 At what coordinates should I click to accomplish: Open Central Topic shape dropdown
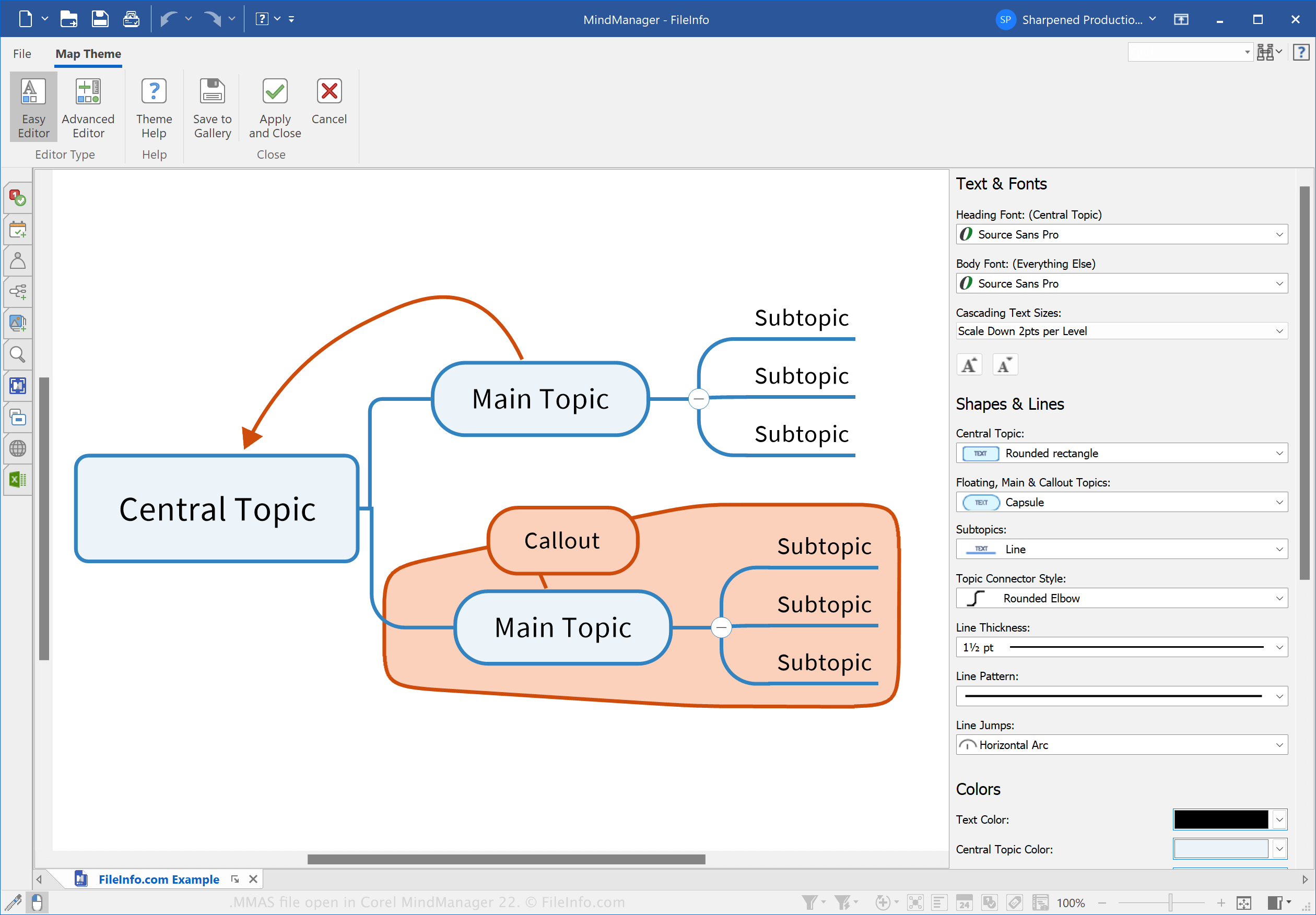pyautogui.click(x=1122, y=453)
